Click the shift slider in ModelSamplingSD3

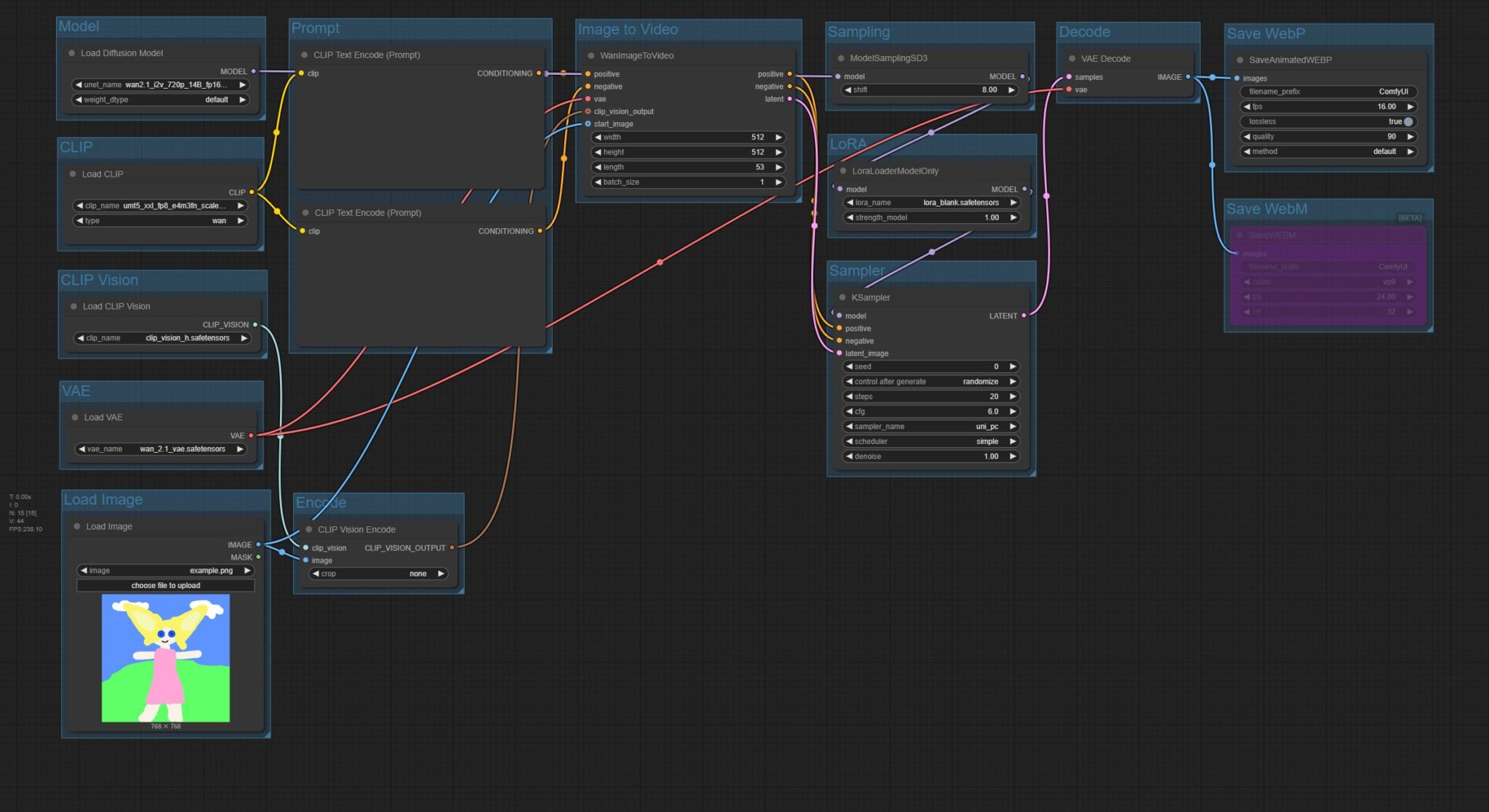click(x=931, y=90)
